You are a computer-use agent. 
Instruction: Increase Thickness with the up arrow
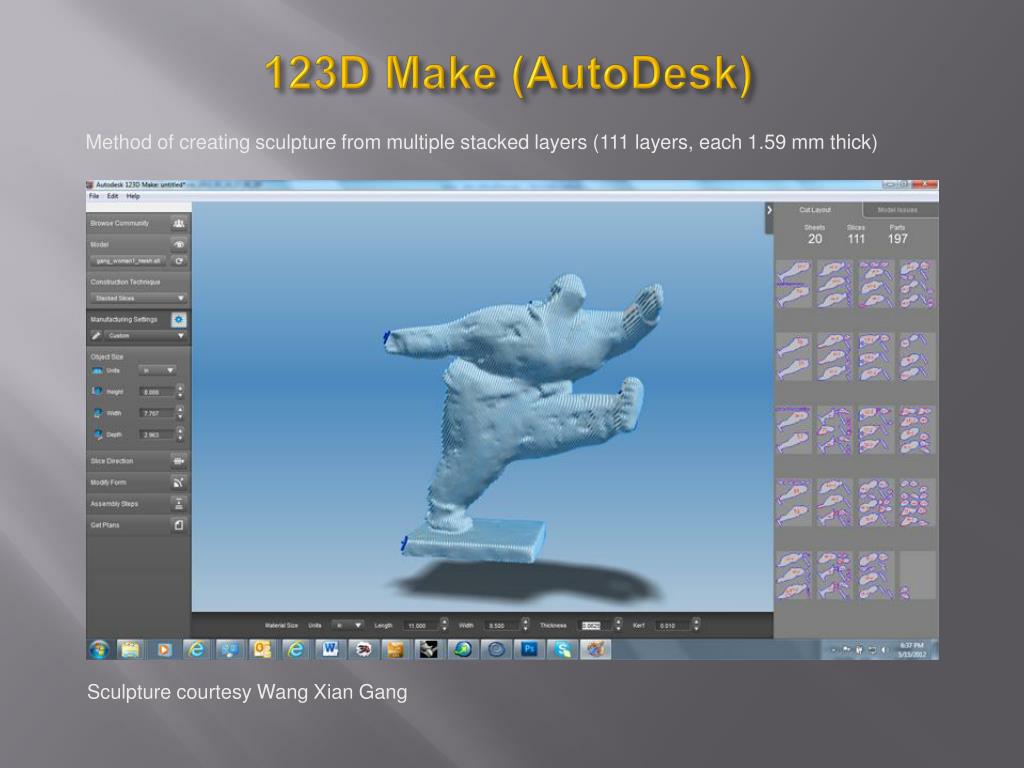618,622
